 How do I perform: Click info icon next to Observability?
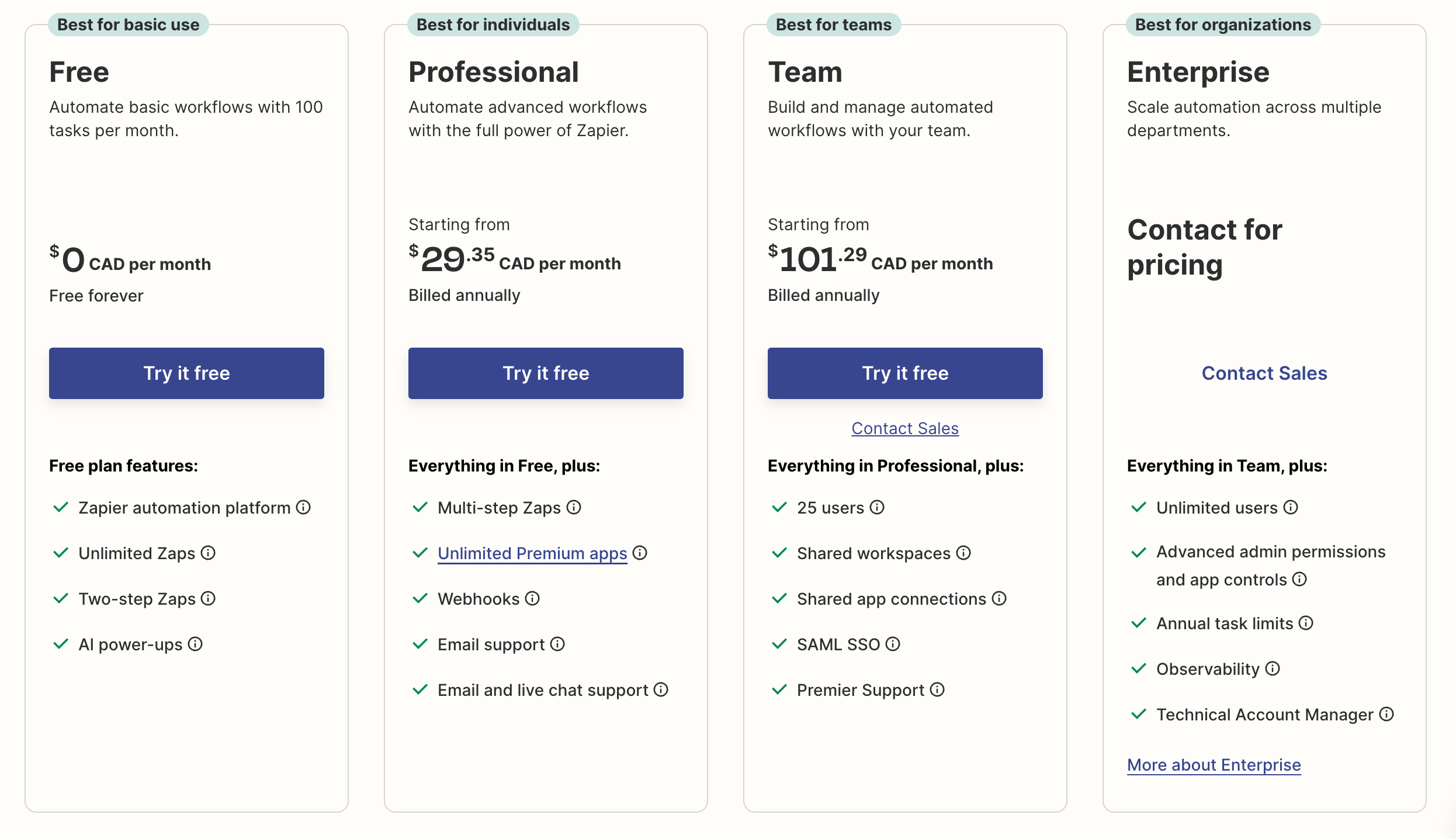(1273, 668)
